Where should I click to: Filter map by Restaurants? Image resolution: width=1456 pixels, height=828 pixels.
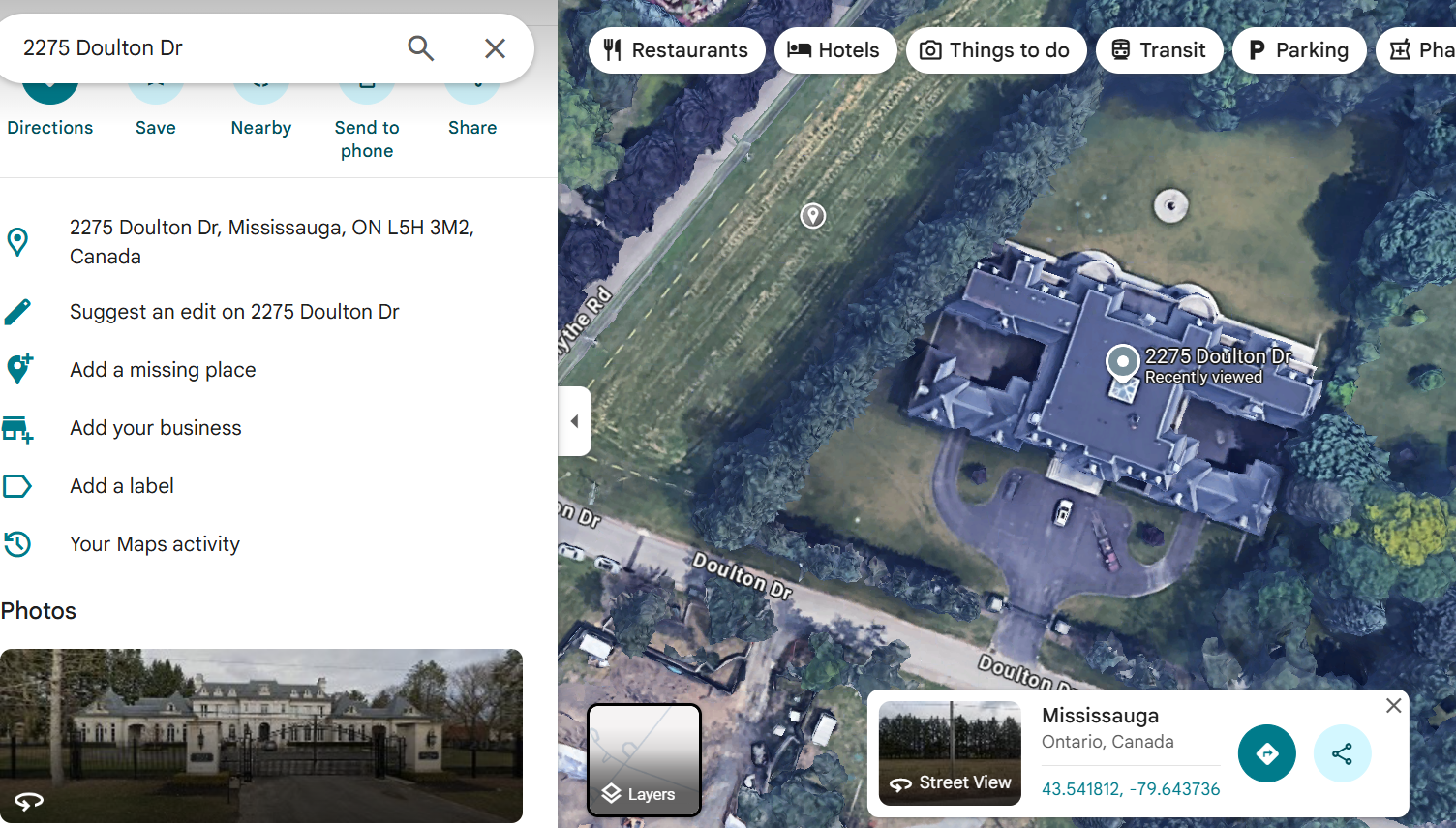[x=677, y=50]
